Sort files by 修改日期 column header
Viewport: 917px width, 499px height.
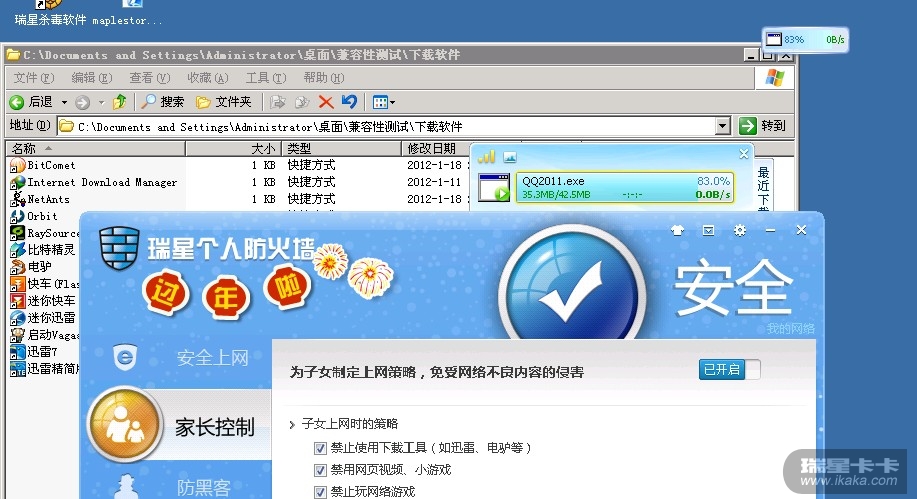(436, 149)
